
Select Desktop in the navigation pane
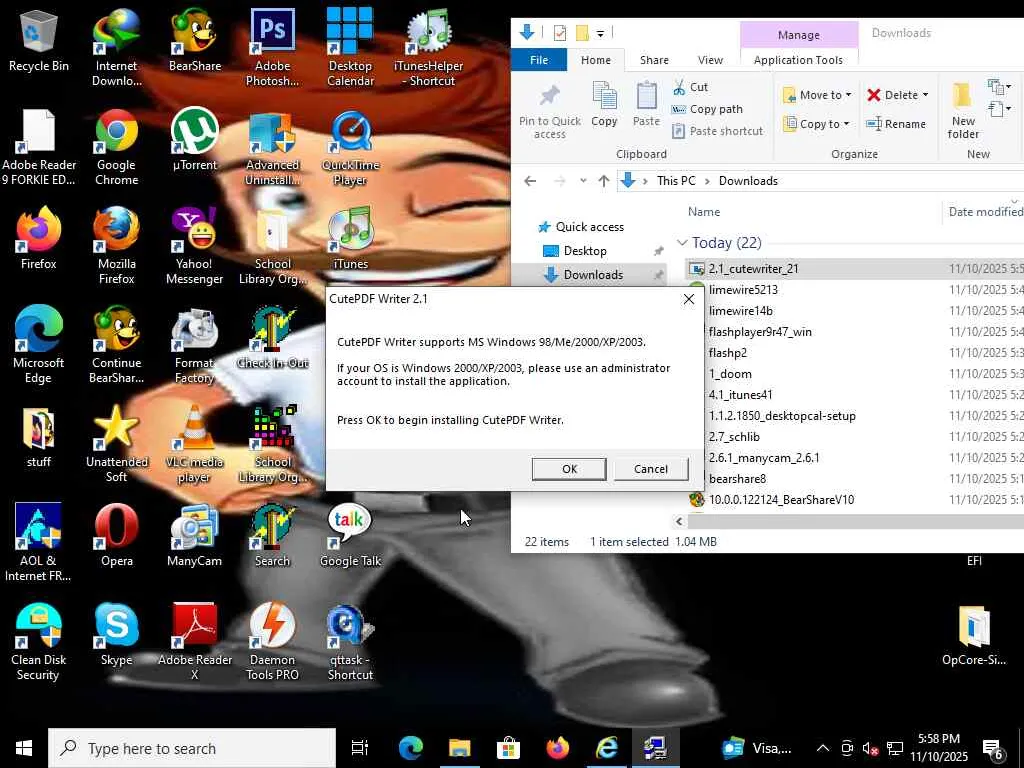575,251
